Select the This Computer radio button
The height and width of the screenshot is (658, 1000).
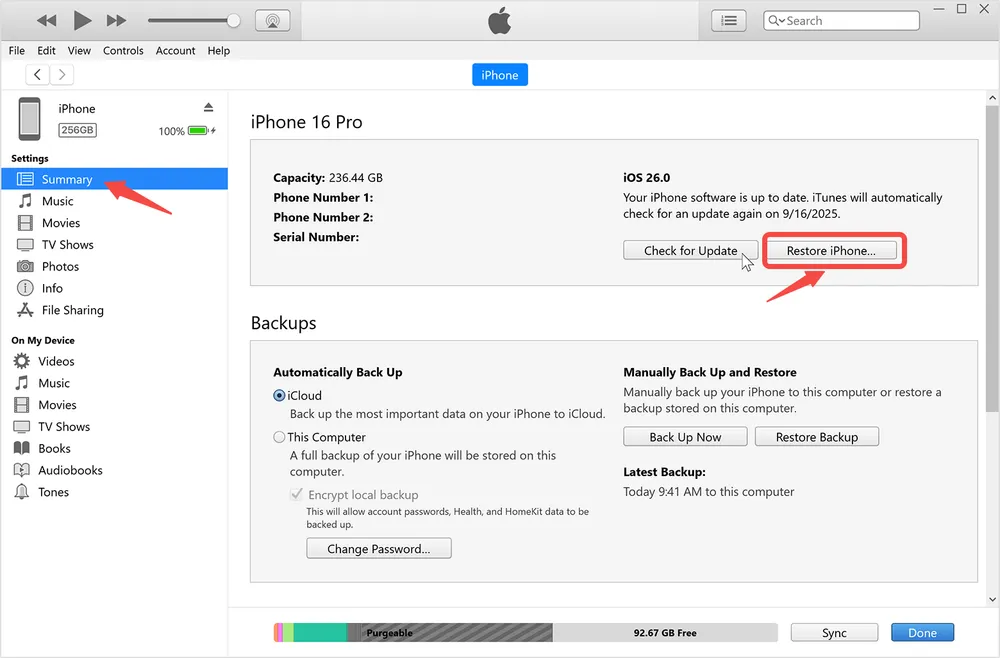(279, 437)
